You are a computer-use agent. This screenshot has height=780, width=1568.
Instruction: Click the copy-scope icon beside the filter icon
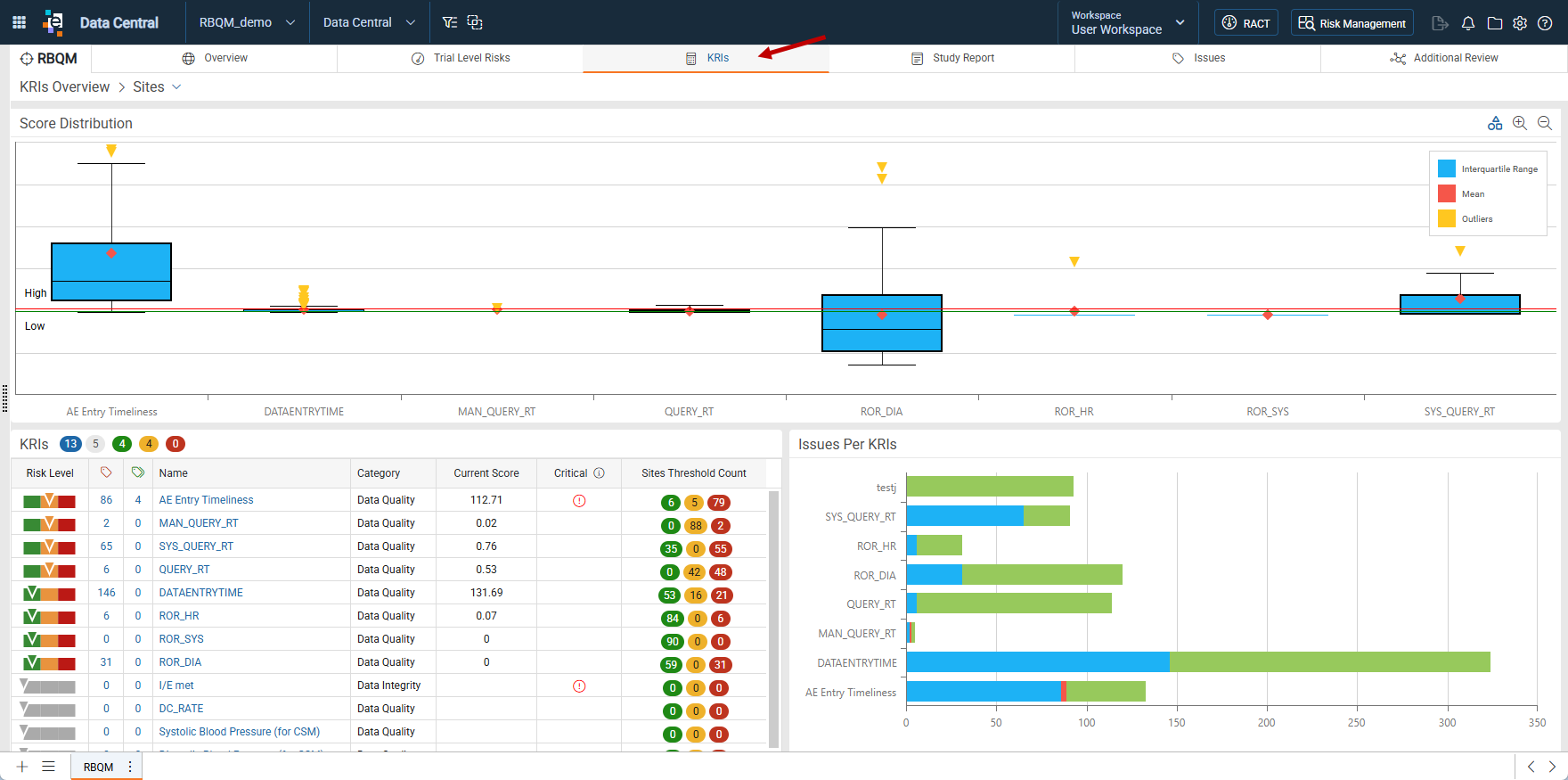point(475,22)
